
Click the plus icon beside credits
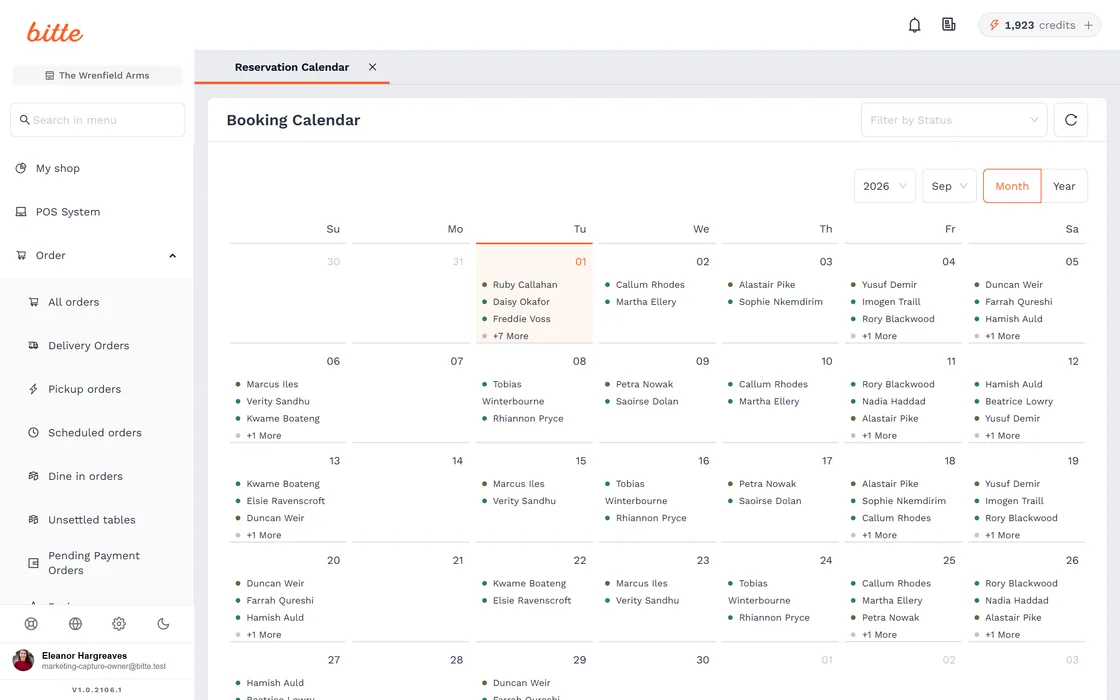pos(1089,25)
